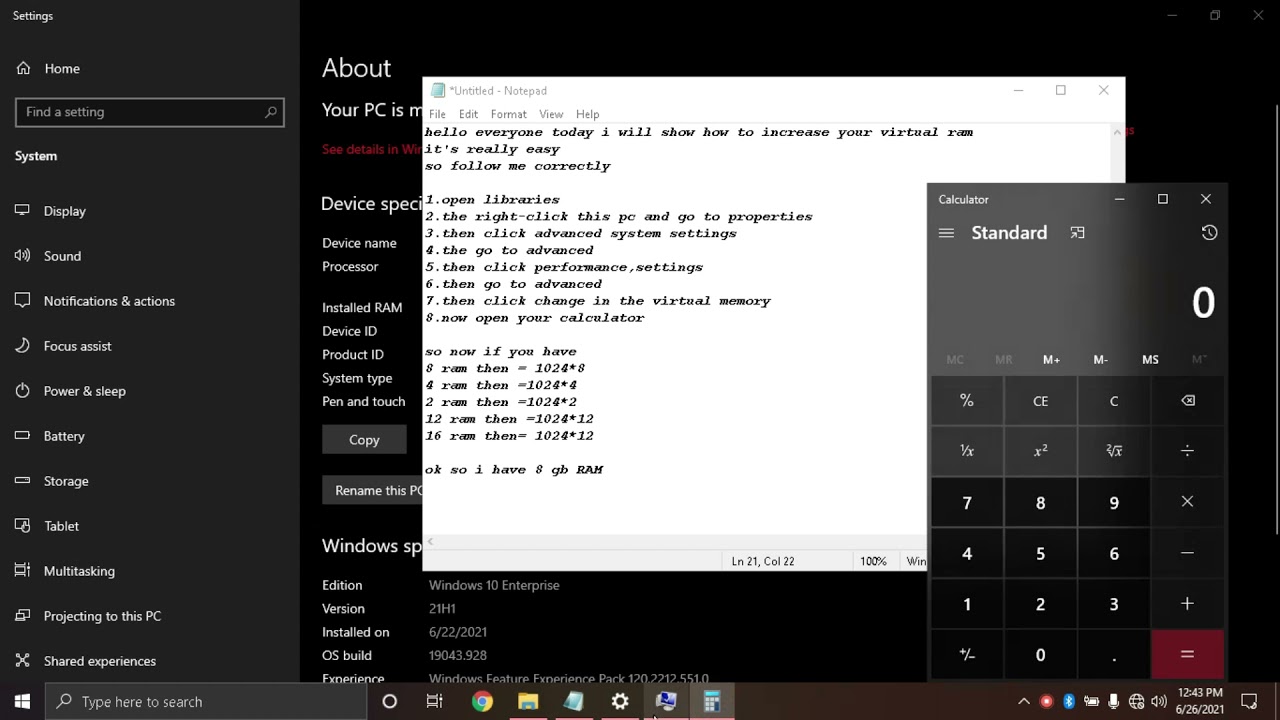Screen dimensions: 1280x720
Task: Click See details in Windows Security link
Action: click(x=371, y=149)
